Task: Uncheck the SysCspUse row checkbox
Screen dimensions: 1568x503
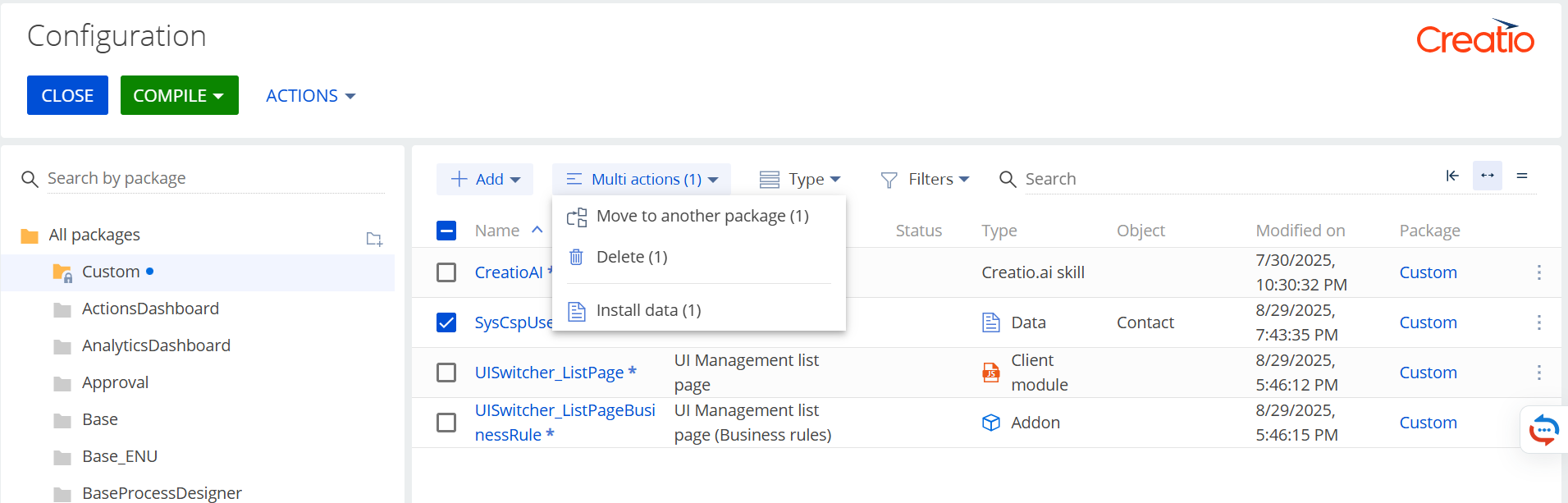Action: [x=446, y=322]
